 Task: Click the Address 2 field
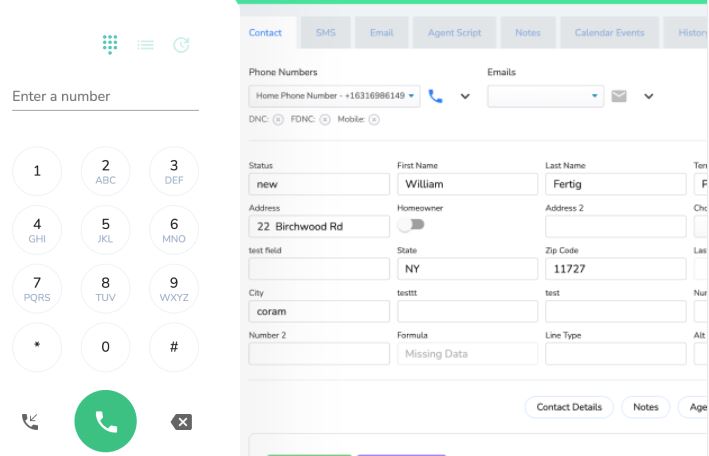(x=615, y=227)
